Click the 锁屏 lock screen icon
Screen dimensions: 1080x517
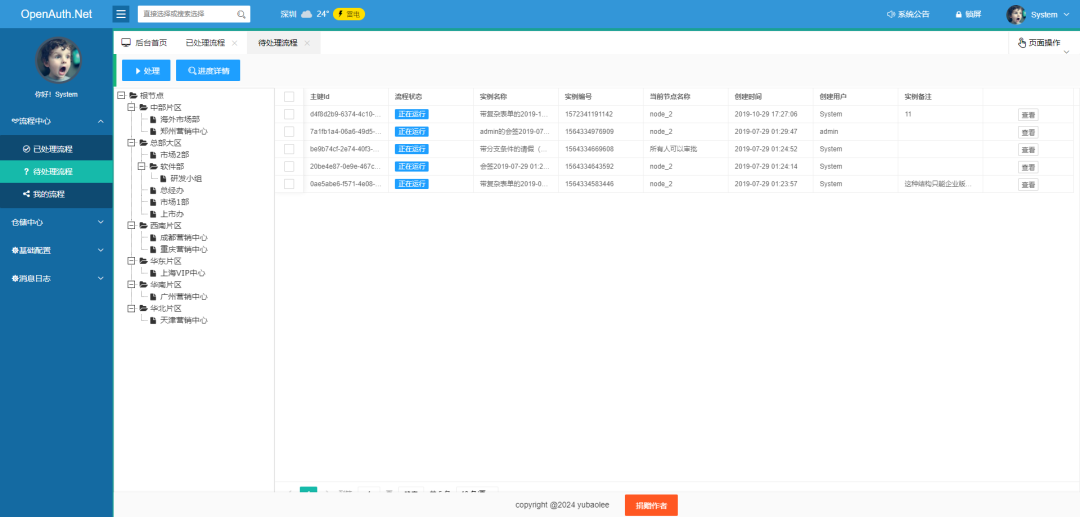958,15
